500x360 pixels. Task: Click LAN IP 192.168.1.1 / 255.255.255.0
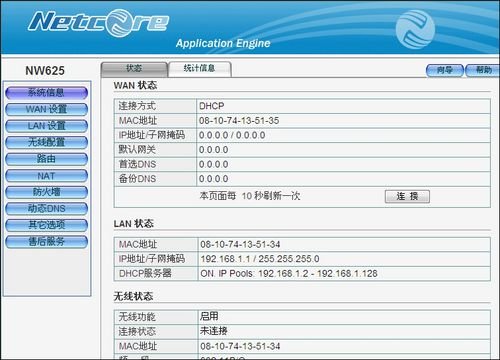(260, 259)
